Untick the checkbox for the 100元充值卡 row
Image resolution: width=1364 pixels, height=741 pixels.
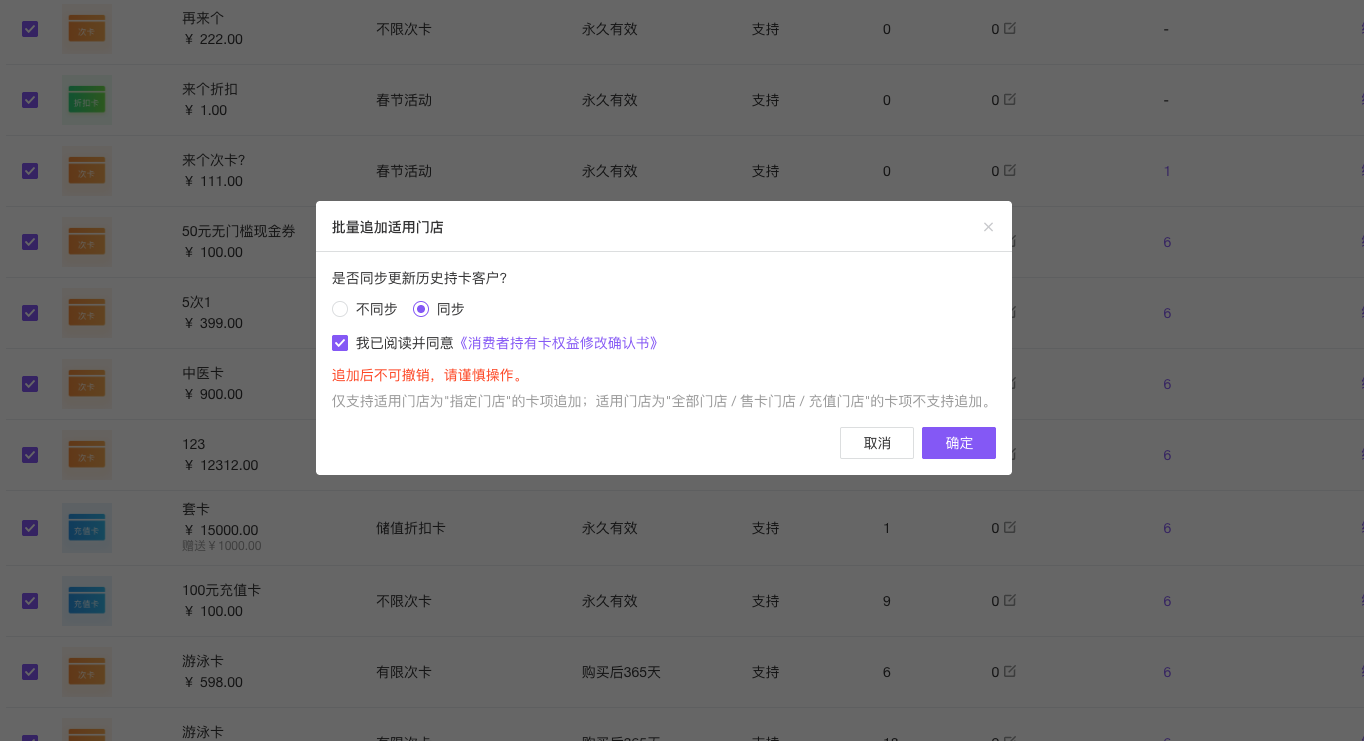pyautogui.click(x=30, y=601)
